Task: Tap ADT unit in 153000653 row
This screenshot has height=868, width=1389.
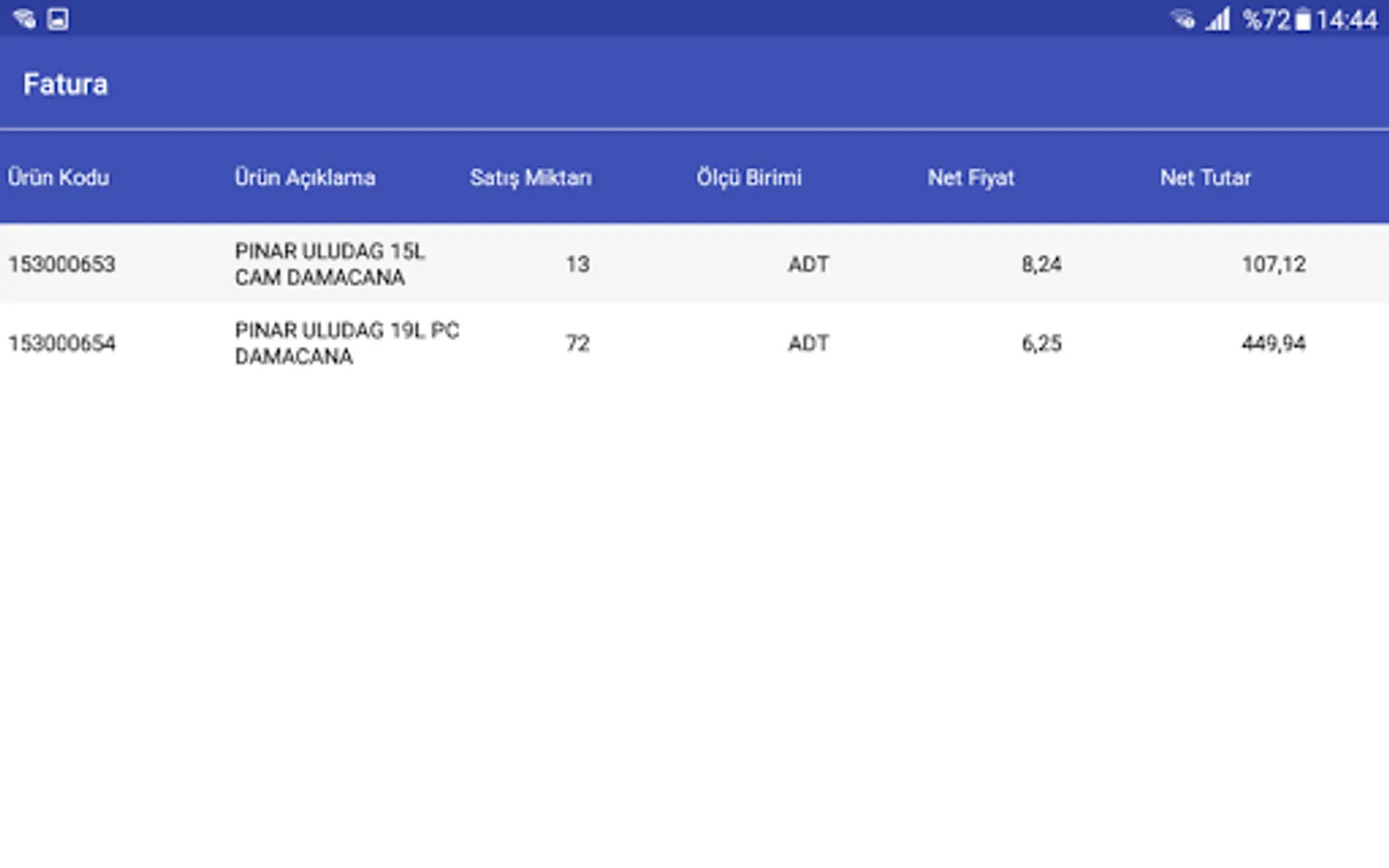Action: 808,264
